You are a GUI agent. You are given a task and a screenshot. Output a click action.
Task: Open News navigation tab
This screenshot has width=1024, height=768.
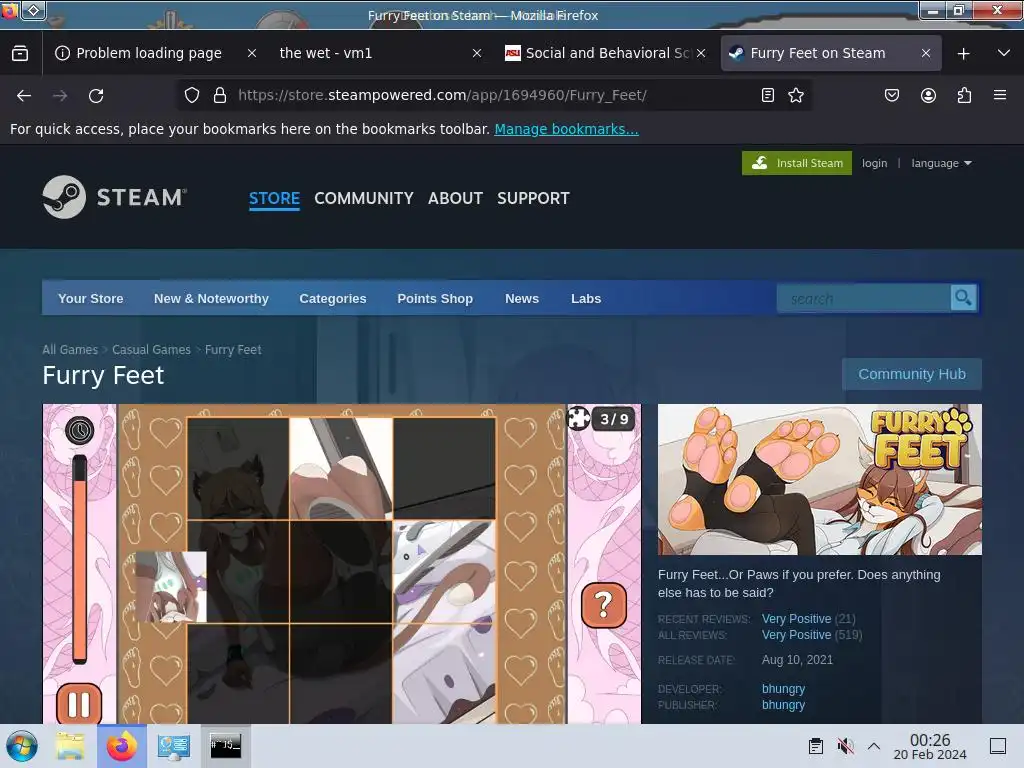(522, 298)
